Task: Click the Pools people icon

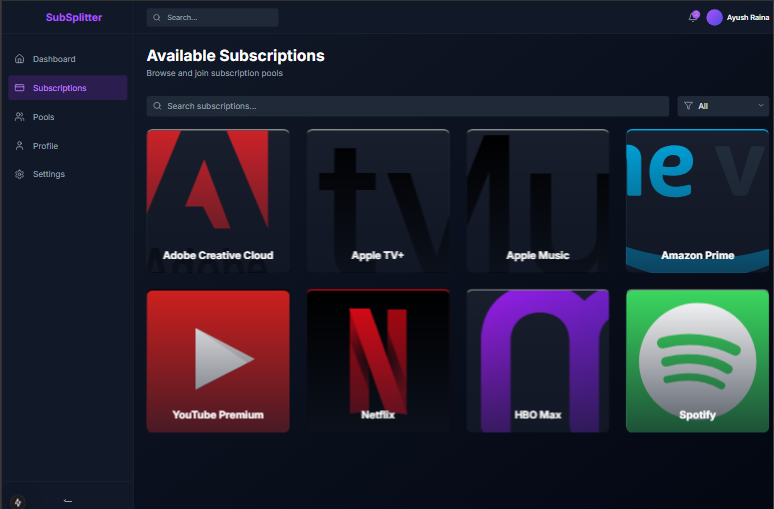Action: point(20,117)
